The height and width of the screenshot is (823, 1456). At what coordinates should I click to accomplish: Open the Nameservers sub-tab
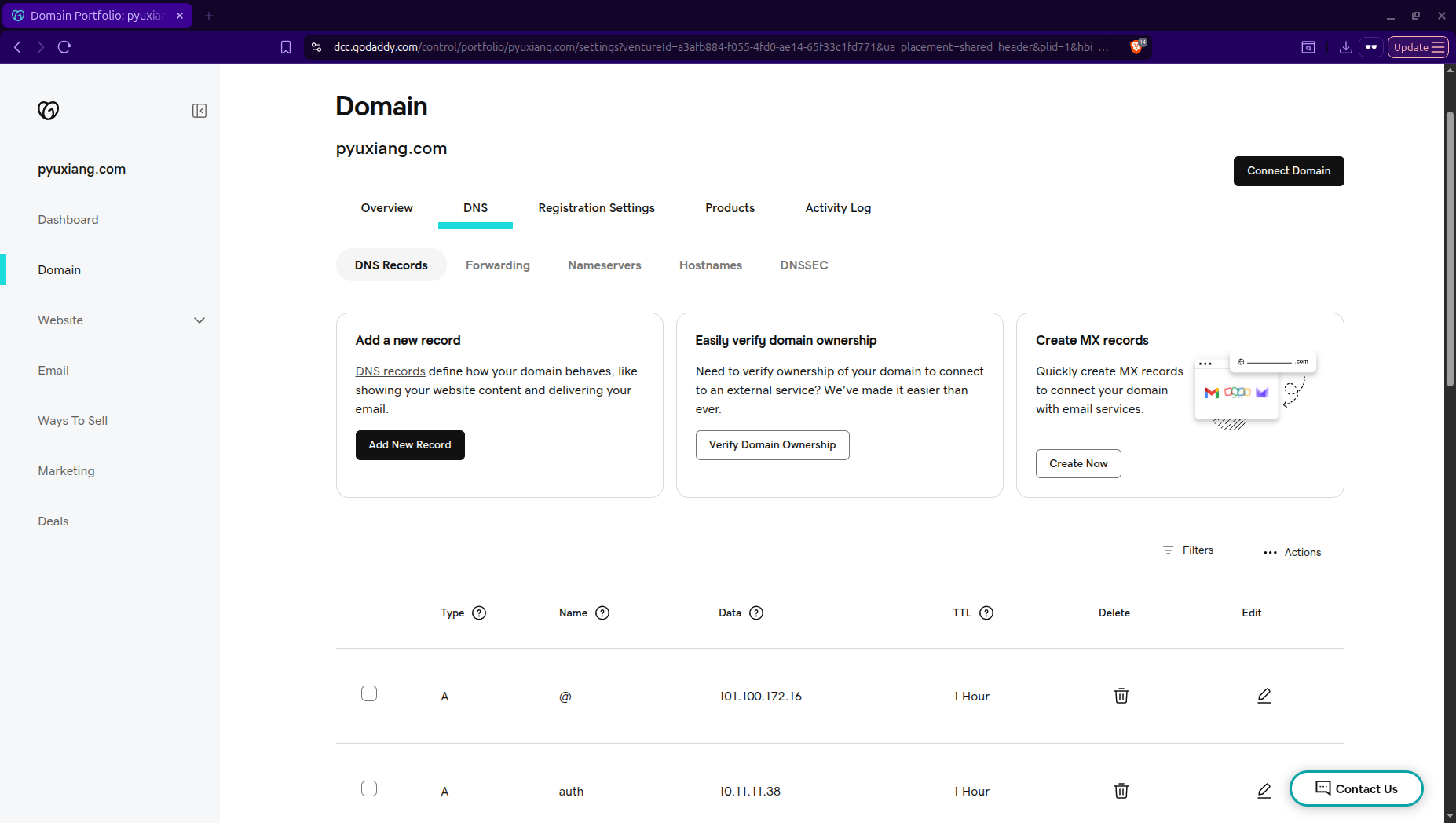pyautogui.click(x=604, y=265)
